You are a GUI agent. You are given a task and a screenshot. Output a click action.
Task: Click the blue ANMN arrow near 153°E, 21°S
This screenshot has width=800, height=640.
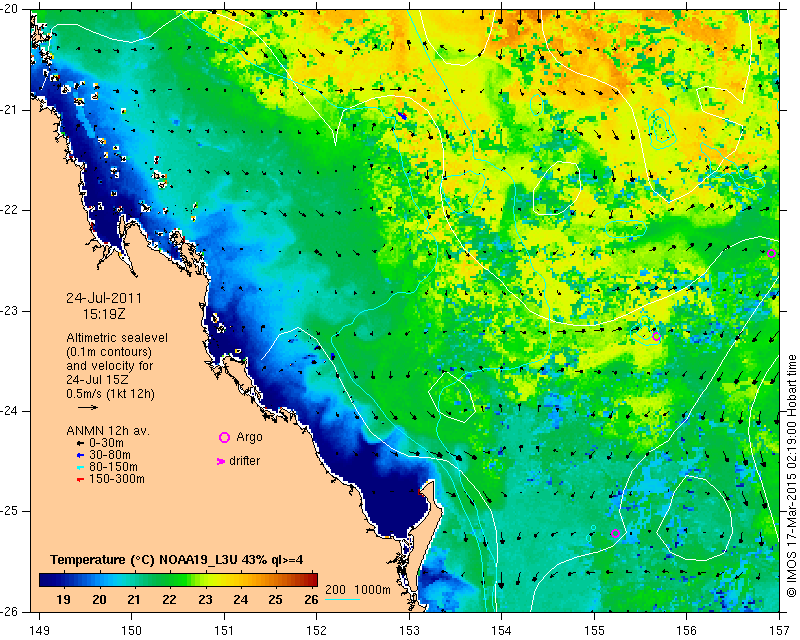click(403, 116)
